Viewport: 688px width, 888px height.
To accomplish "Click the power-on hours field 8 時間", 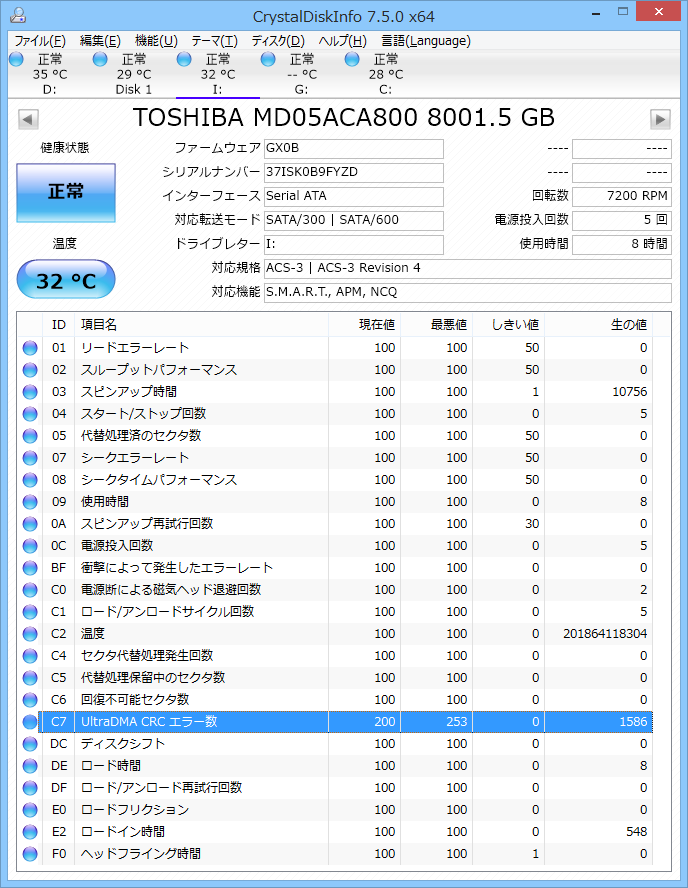I will pyautogui.click(x=622, y=245).
